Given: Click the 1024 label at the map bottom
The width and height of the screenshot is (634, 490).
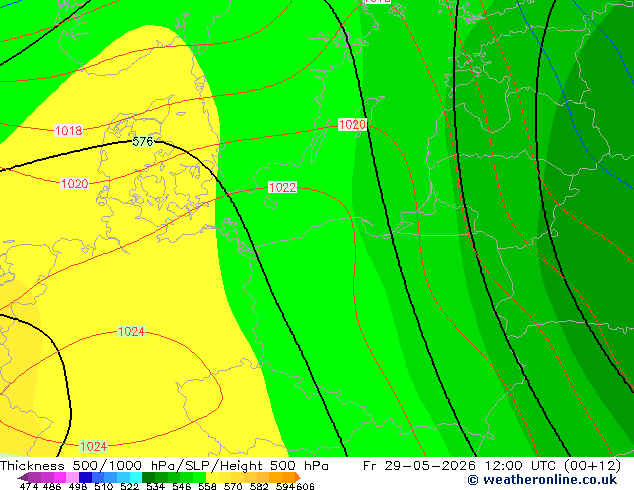Looking at the screenshot, I should 93,446.
